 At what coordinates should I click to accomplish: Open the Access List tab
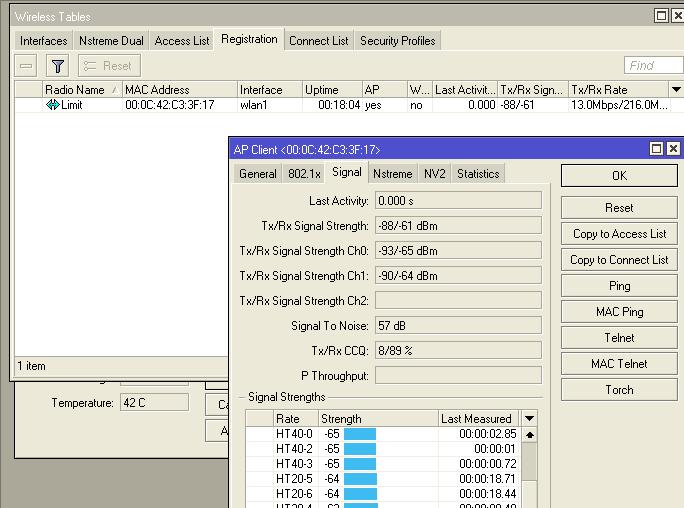[182, 41]
